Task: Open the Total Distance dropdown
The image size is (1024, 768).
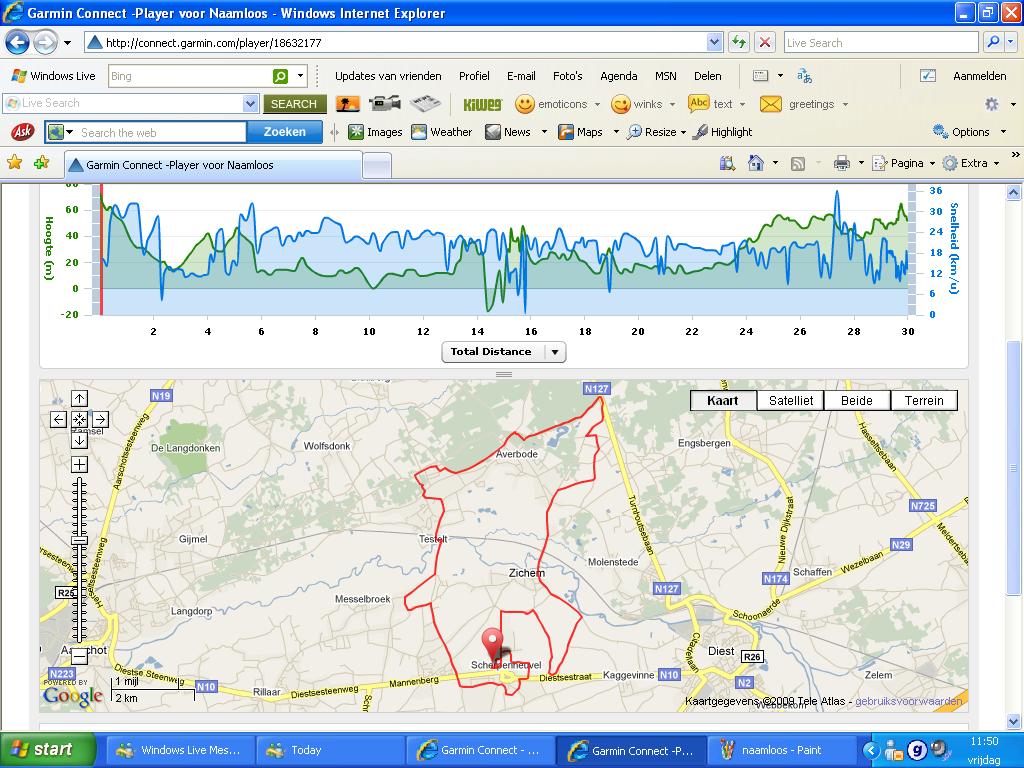Action: tap(504, 351)
